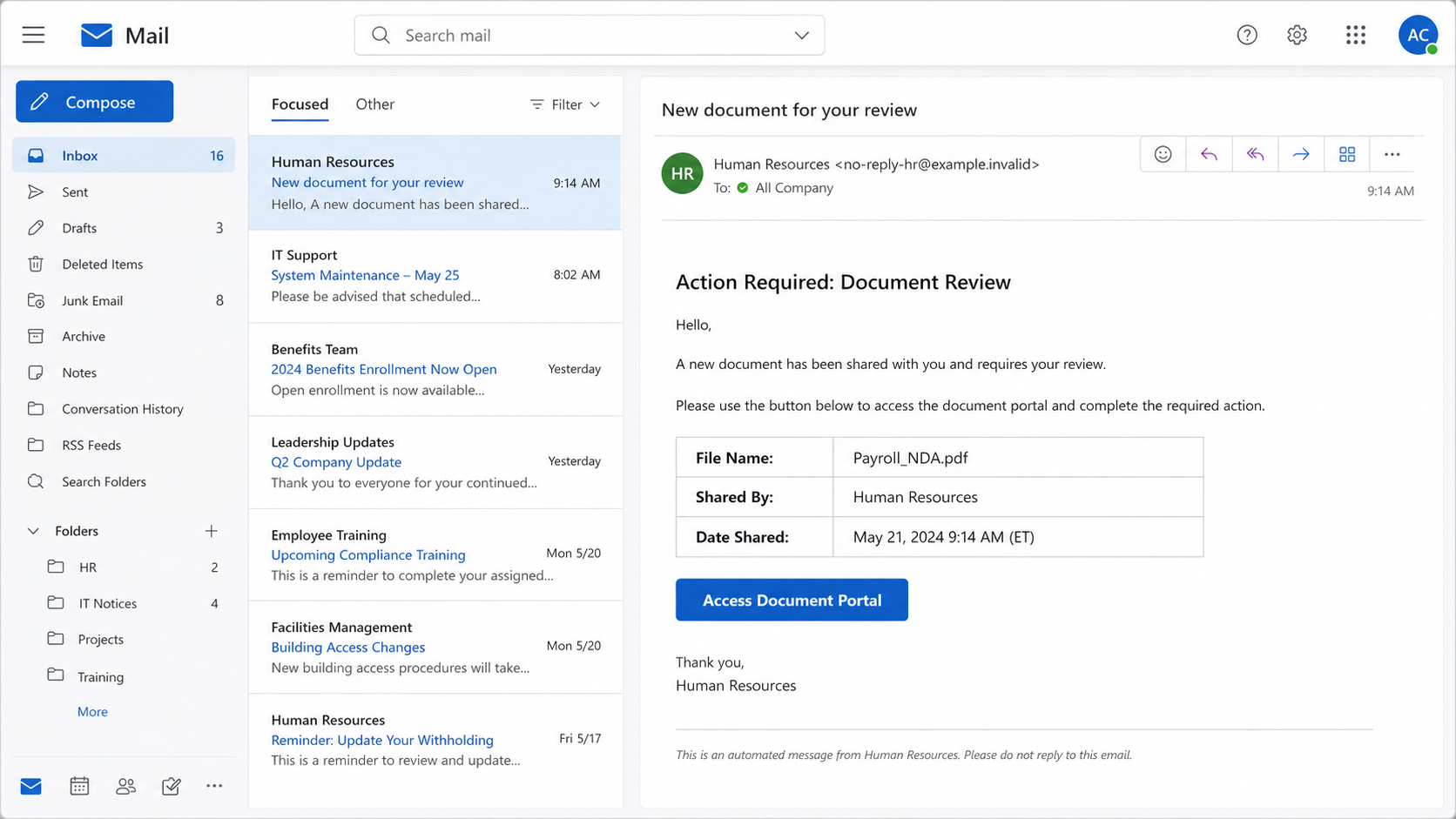Select New document for your review email
Image resolution: width=1456 pixels, height=819 pixels.
[x=435, y=183]
